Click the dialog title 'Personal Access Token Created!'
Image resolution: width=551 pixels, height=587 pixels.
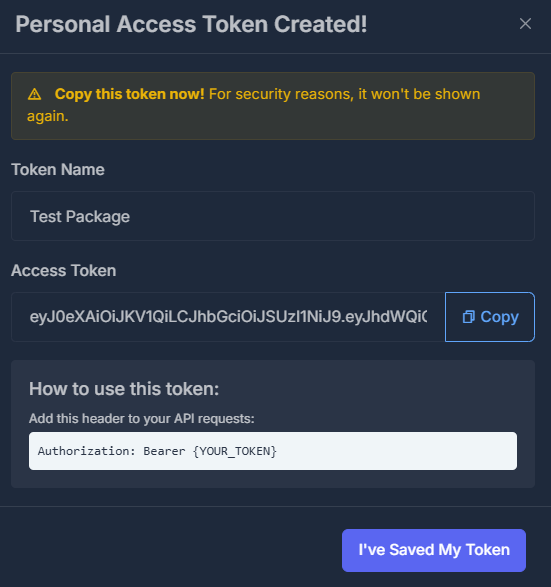(x=191, y=24)
